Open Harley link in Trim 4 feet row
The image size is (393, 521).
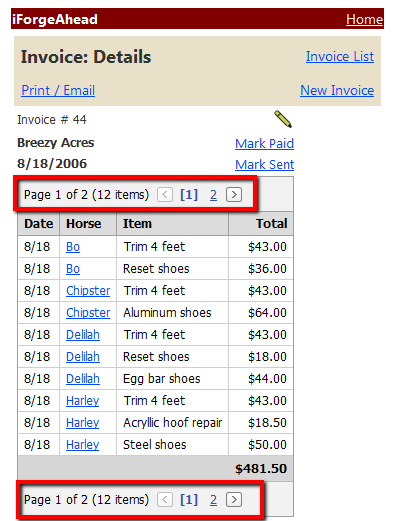tap(82, 401)
